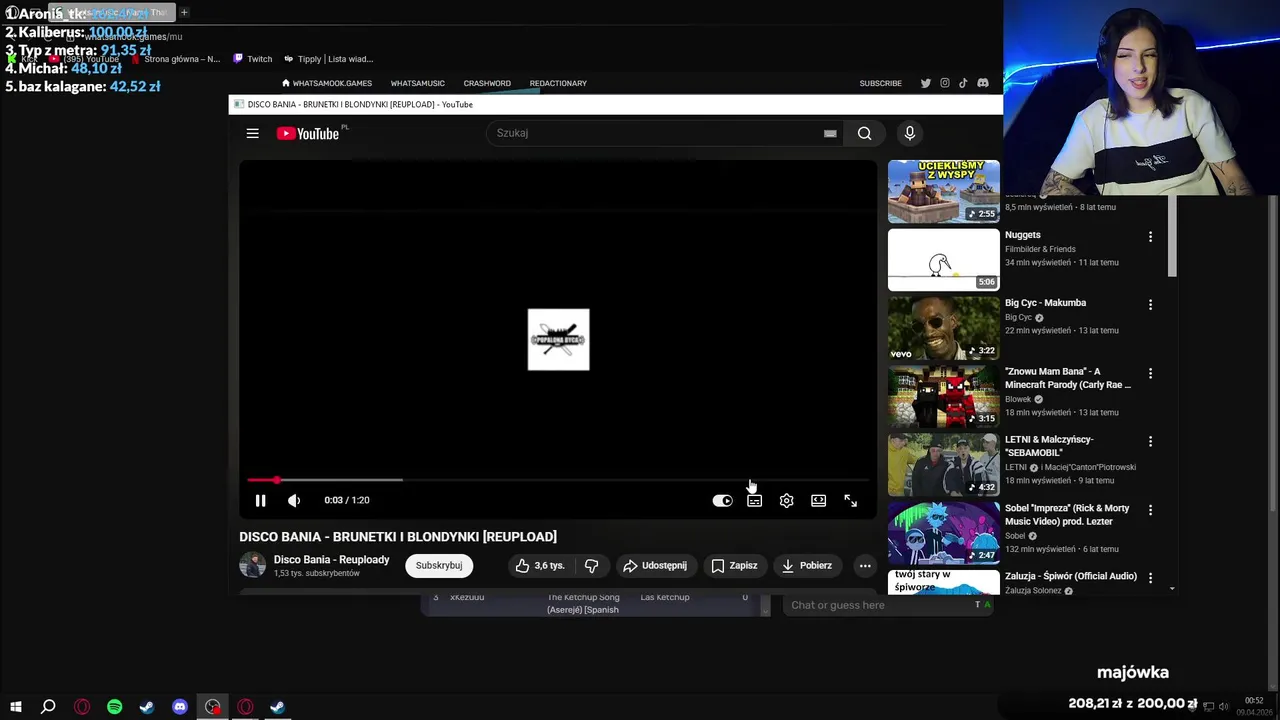
Task: Mute the video using the speaker icon
Action: coord(294,500)
